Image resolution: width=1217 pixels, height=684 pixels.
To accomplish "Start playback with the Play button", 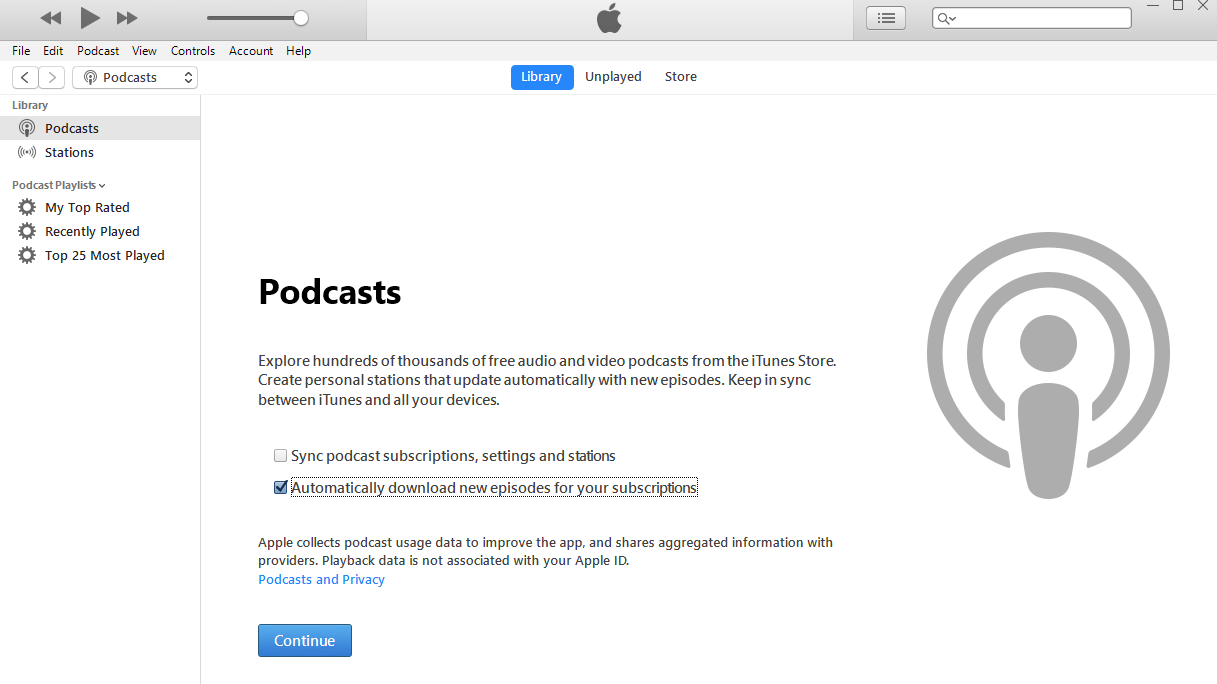I will click(90, 17).
